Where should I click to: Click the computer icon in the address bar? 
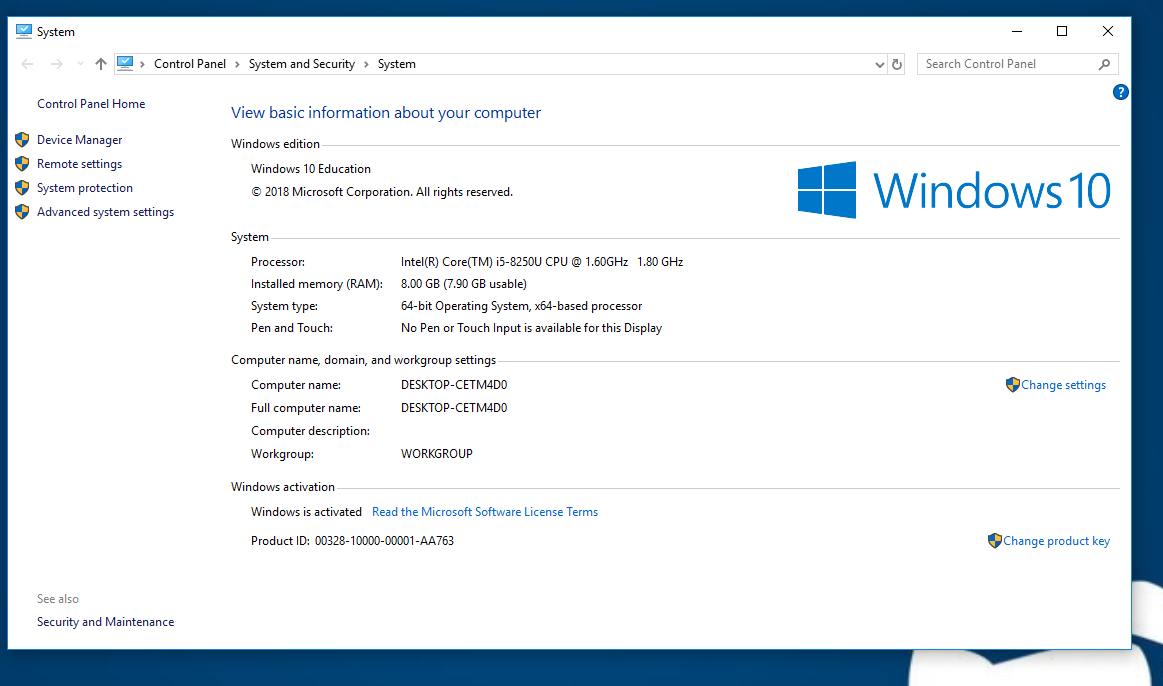pyautogui.click(x=125, y=64)
